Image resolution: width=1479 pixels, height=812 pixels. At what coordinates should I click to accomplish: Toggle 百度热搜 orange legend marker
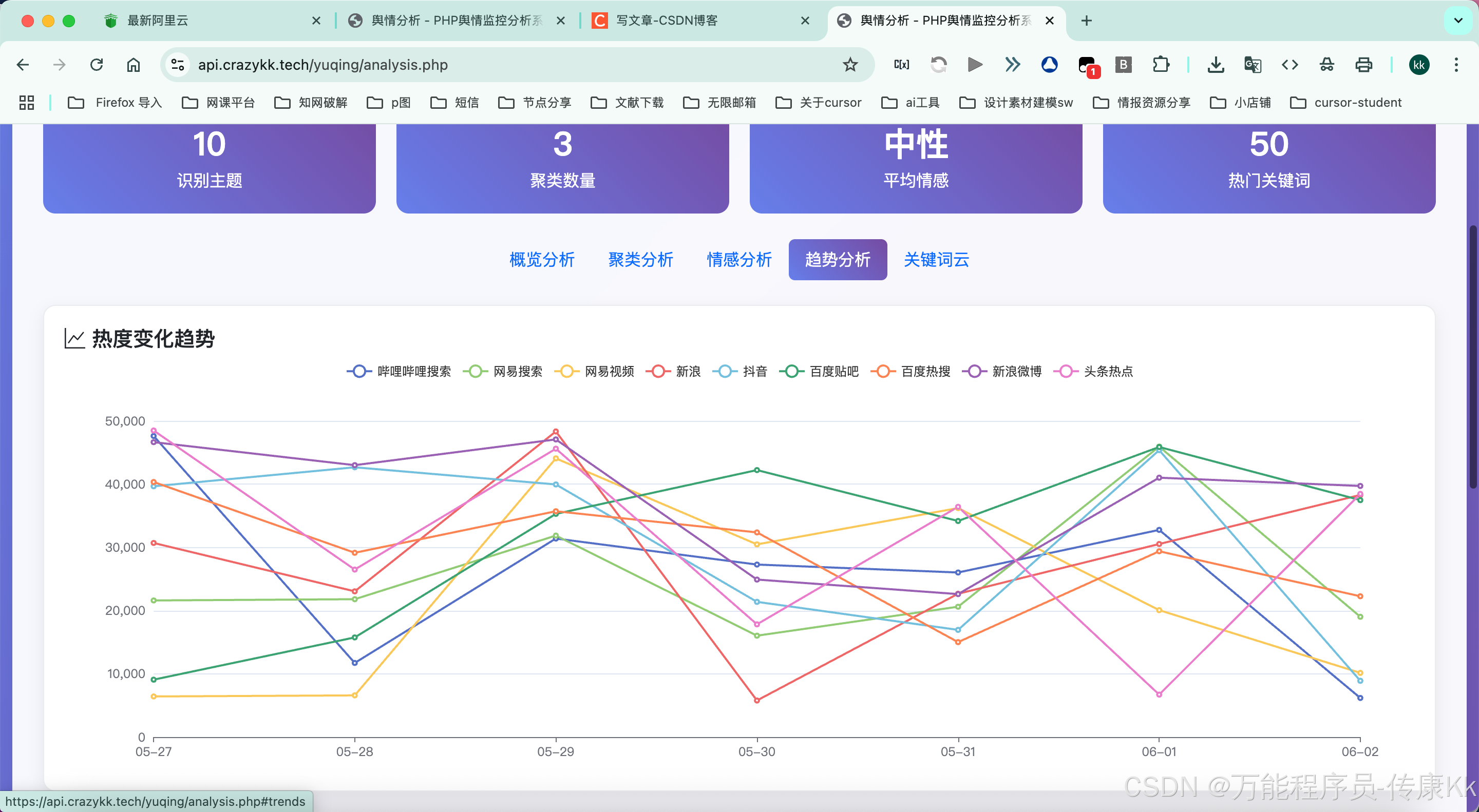click(884, 371)
